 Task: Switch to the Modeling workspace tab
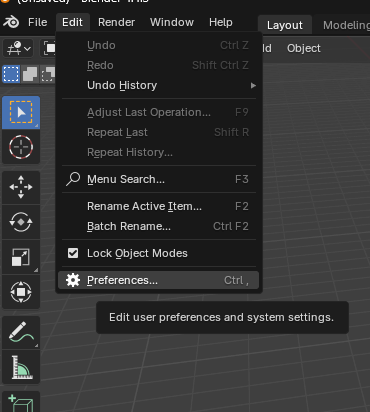pyautogui.click(x=346, y=25)
